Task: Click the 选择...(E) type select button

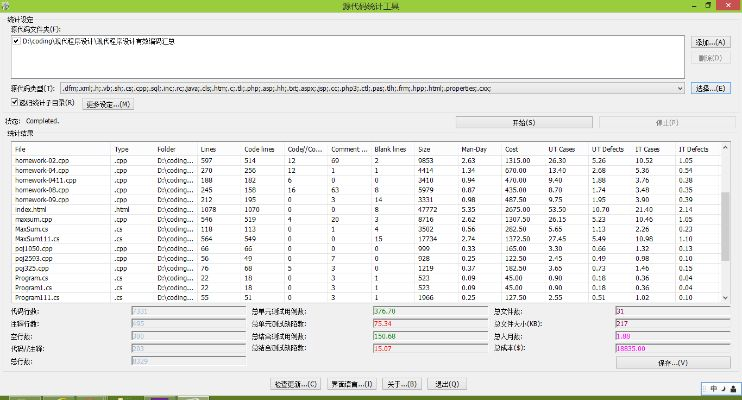Action: pyautogui.click(x=710, y=88)
